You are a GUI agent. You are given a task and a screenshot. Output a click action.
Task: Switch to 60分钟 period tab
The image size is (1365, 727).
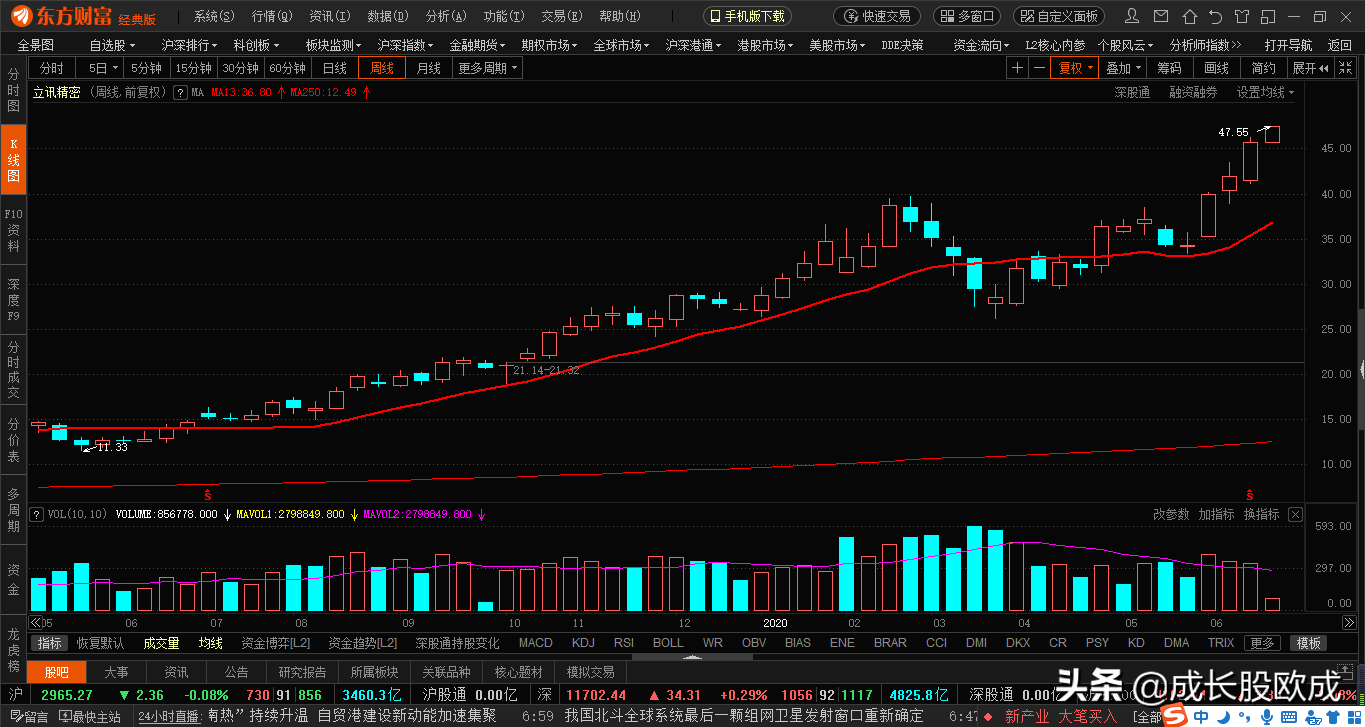click(x=287, y=68)
